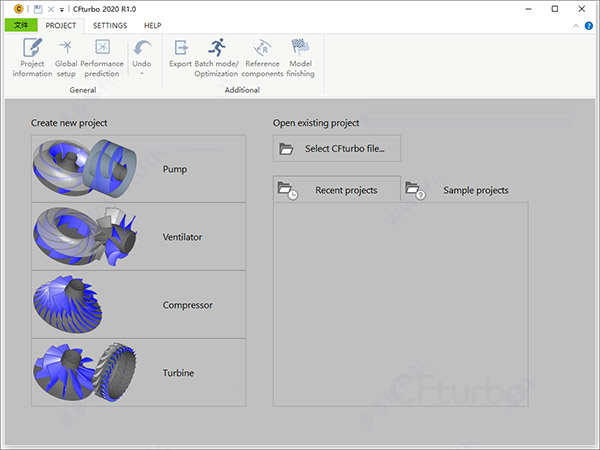
Task: Open the Global setup tool
Action: (x=66, y=56)
